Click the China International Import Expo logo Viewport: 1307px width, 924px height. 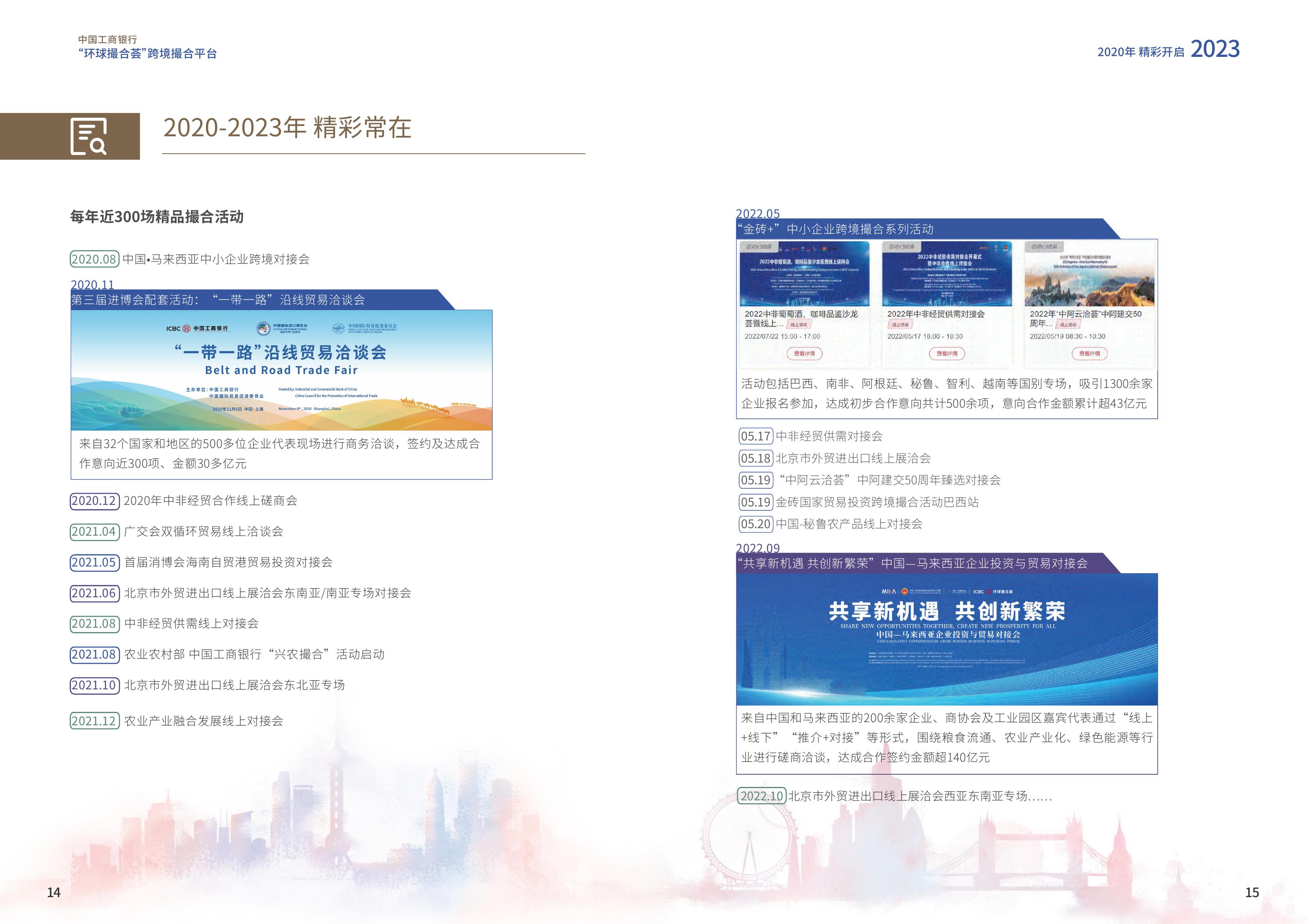282,328
